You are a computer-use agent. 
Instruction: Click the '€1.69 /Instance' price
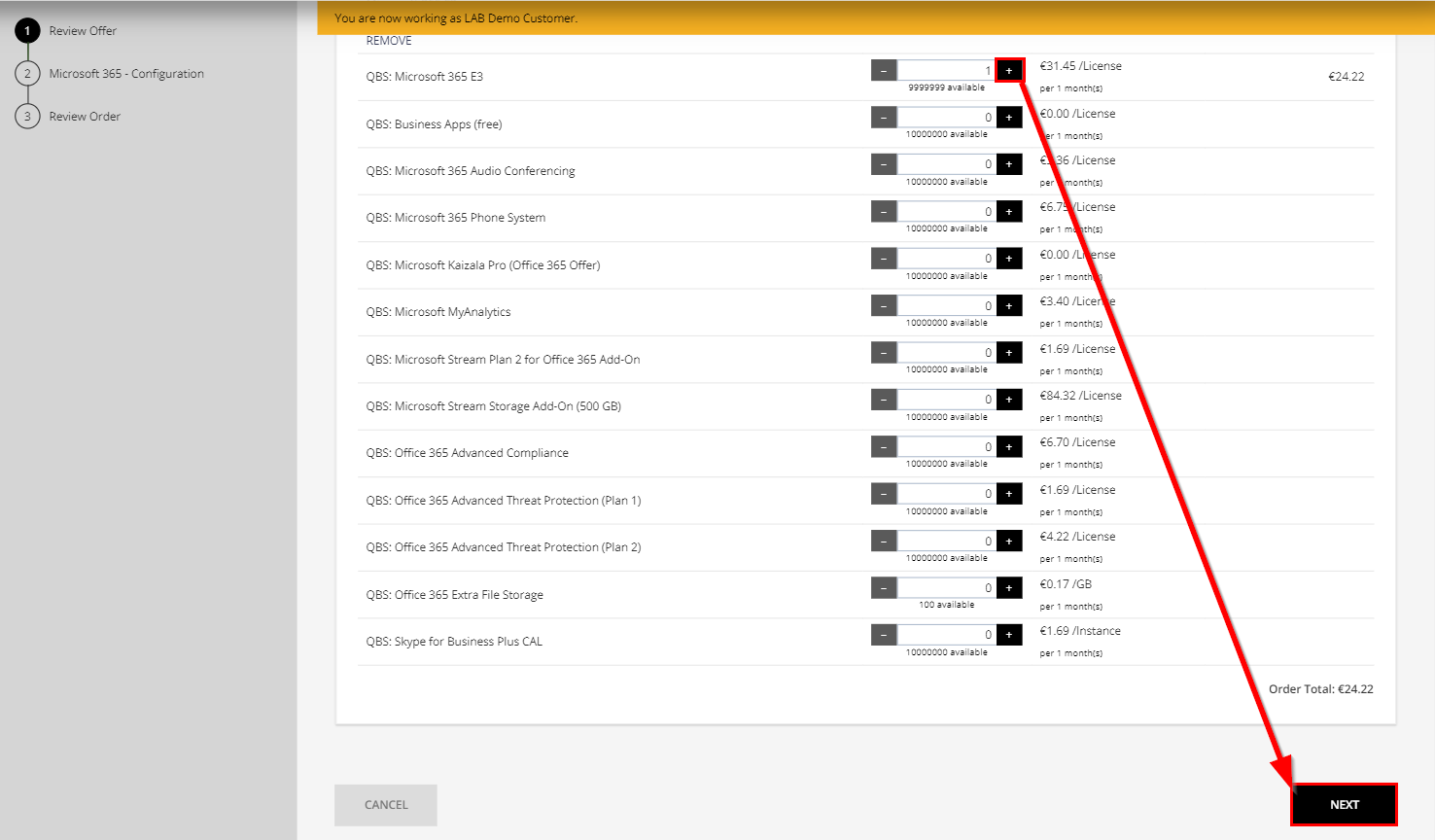point(1080,631)
